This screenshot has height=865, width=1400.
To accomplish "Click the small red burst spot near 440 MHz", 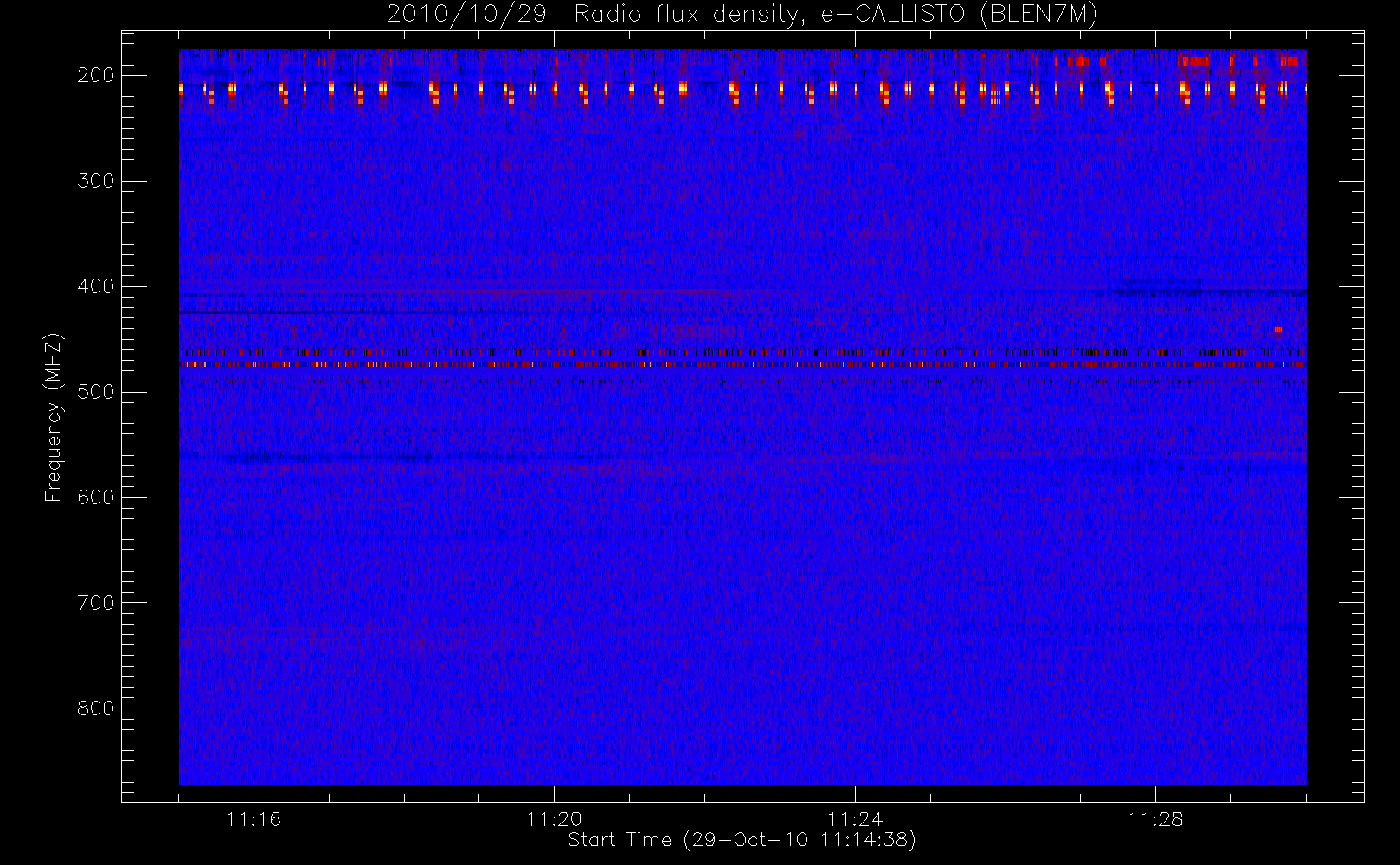I will click(1278, 330).
